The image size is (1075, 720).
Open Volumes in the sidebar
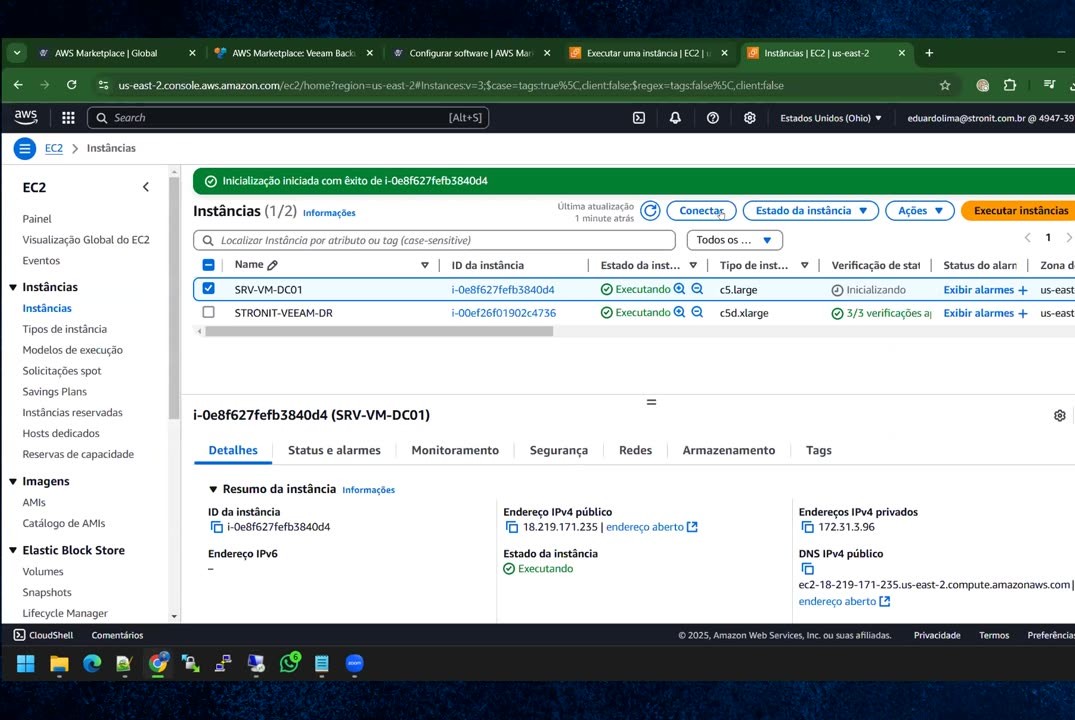(x=43, y=571)
